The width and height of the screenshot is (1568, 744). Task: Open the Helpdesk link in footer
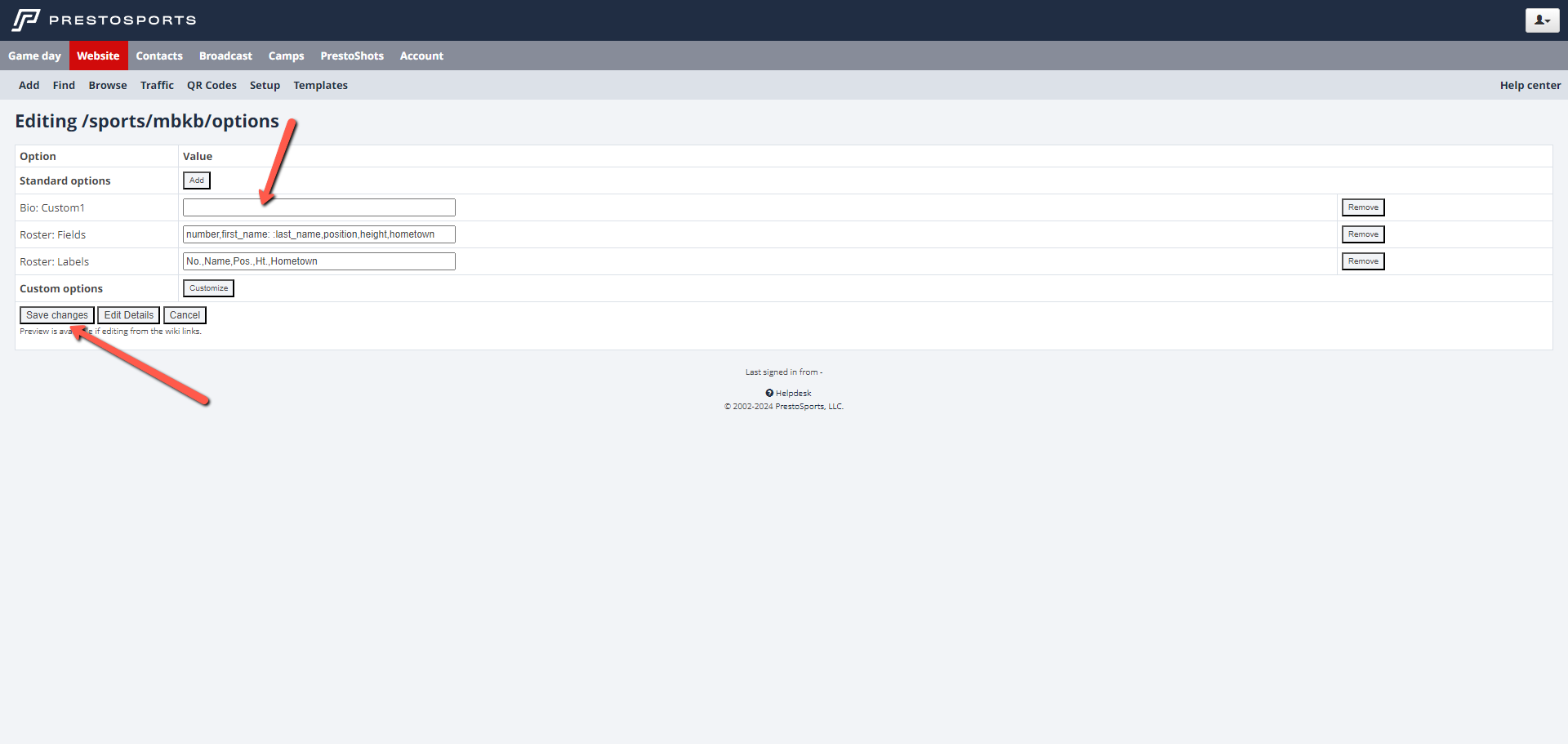tap(793, 393)
